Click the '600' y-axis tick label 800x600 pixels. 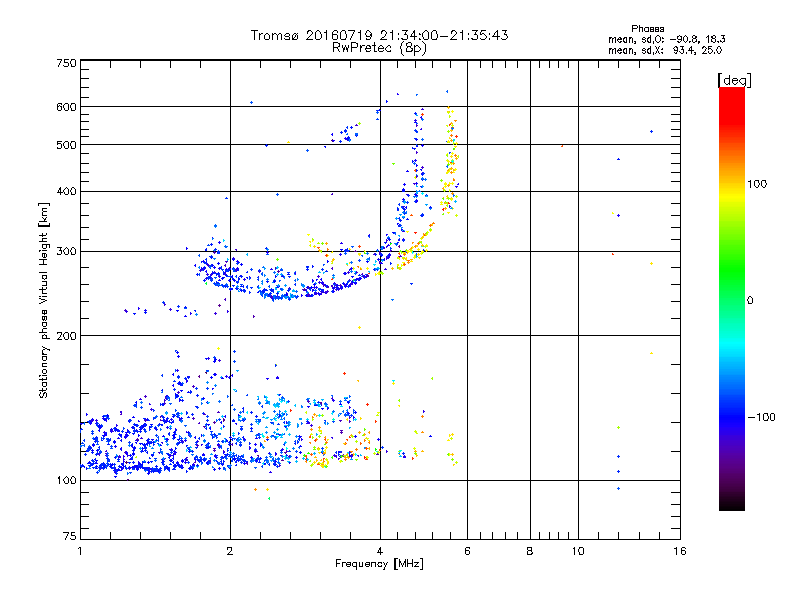66,107
